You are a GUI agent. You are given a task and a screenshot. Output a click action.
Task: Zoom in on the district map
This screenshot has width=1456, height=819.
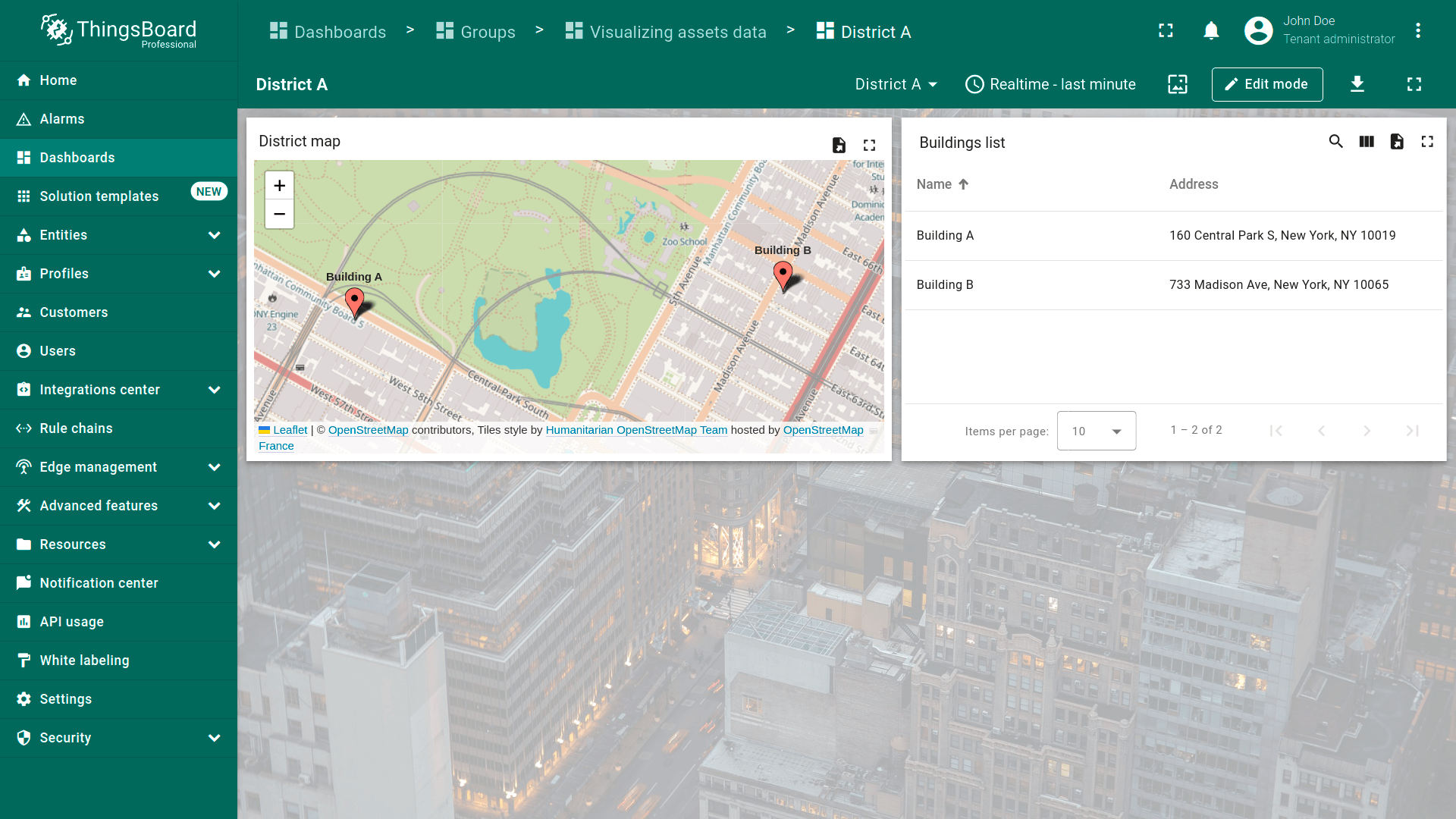click(279, 186)
